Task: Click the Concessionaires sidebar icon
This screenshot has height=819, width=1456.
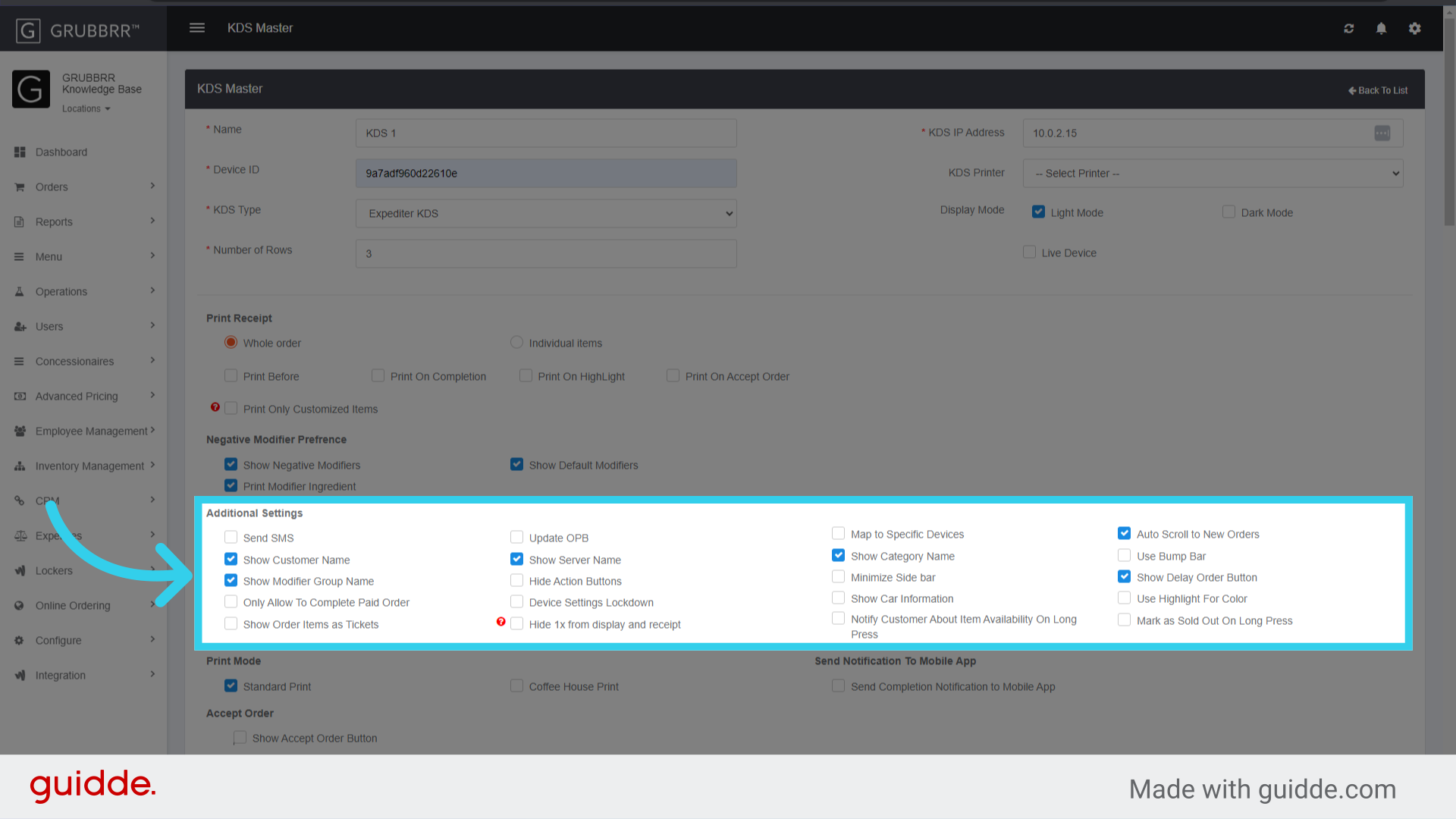Action: (20, 362)
